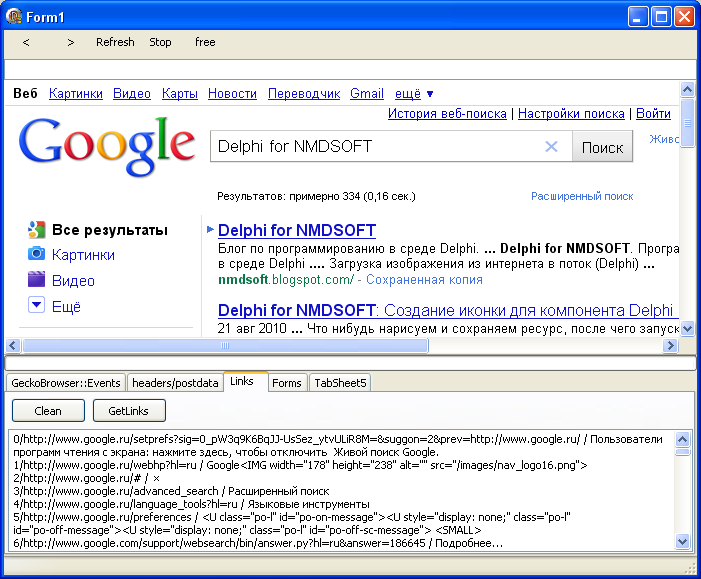Click links list scrollbar down arrow

click(x=683, y=541)
